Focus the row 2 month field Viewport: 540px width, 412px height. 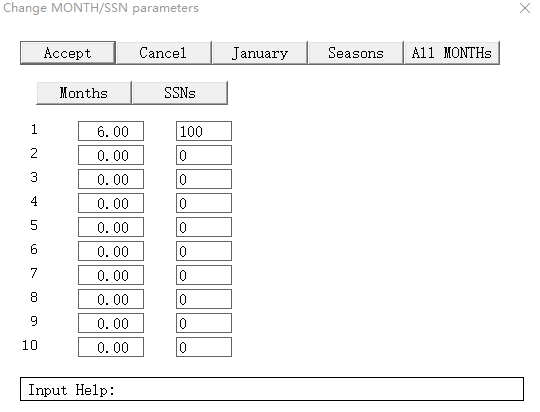point(111,155)
